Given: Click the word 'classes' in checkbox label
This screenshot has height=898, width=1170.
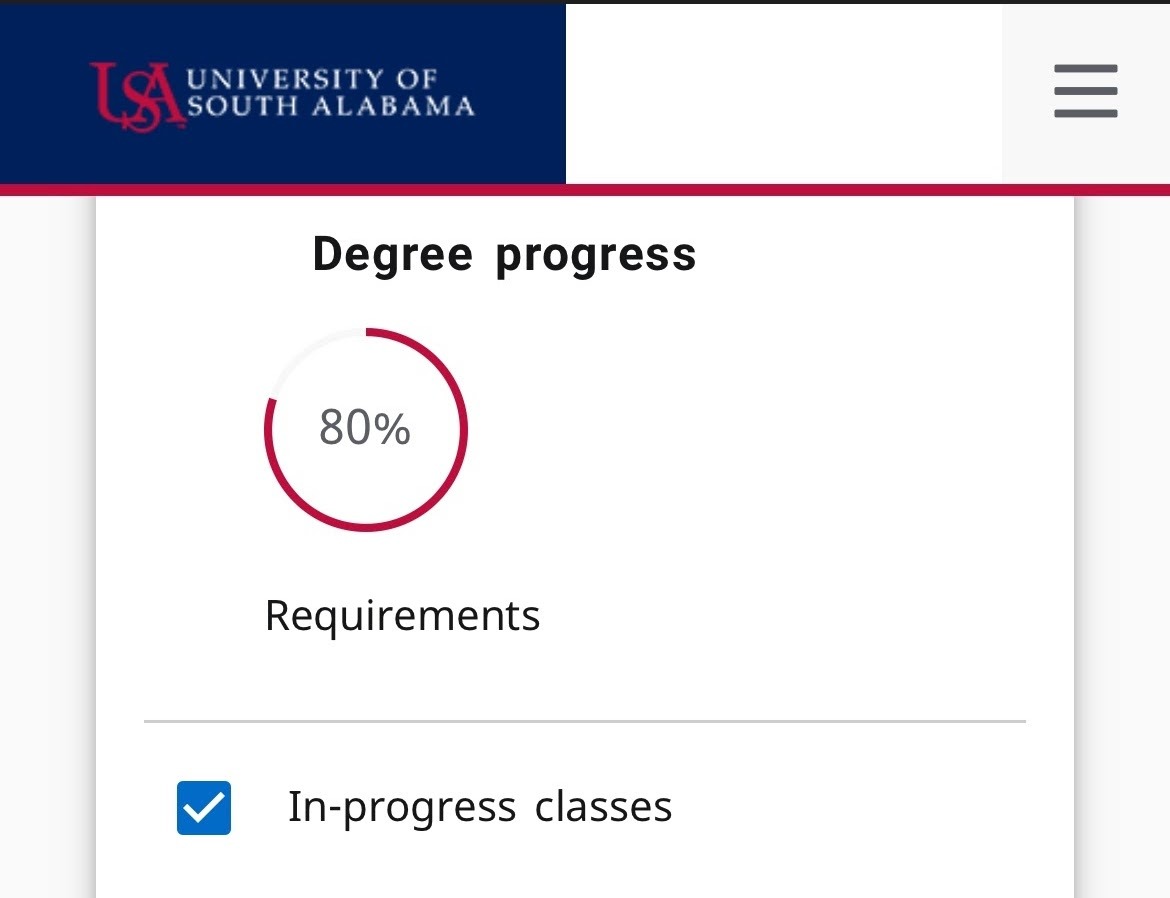Looking at the screenshot, I should (603, 807).
